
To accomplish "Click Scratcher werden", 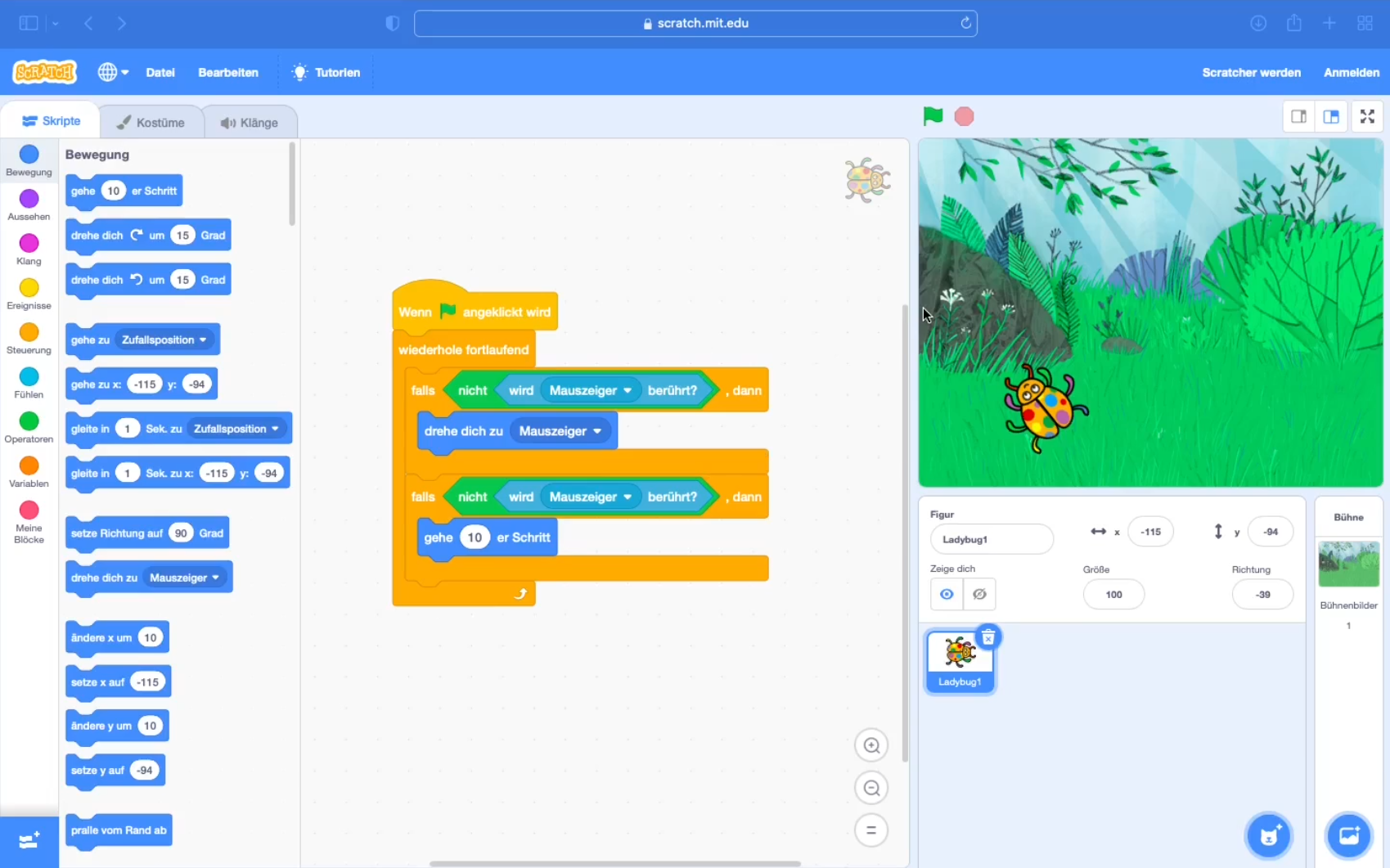I will (x=1251, y=72).
